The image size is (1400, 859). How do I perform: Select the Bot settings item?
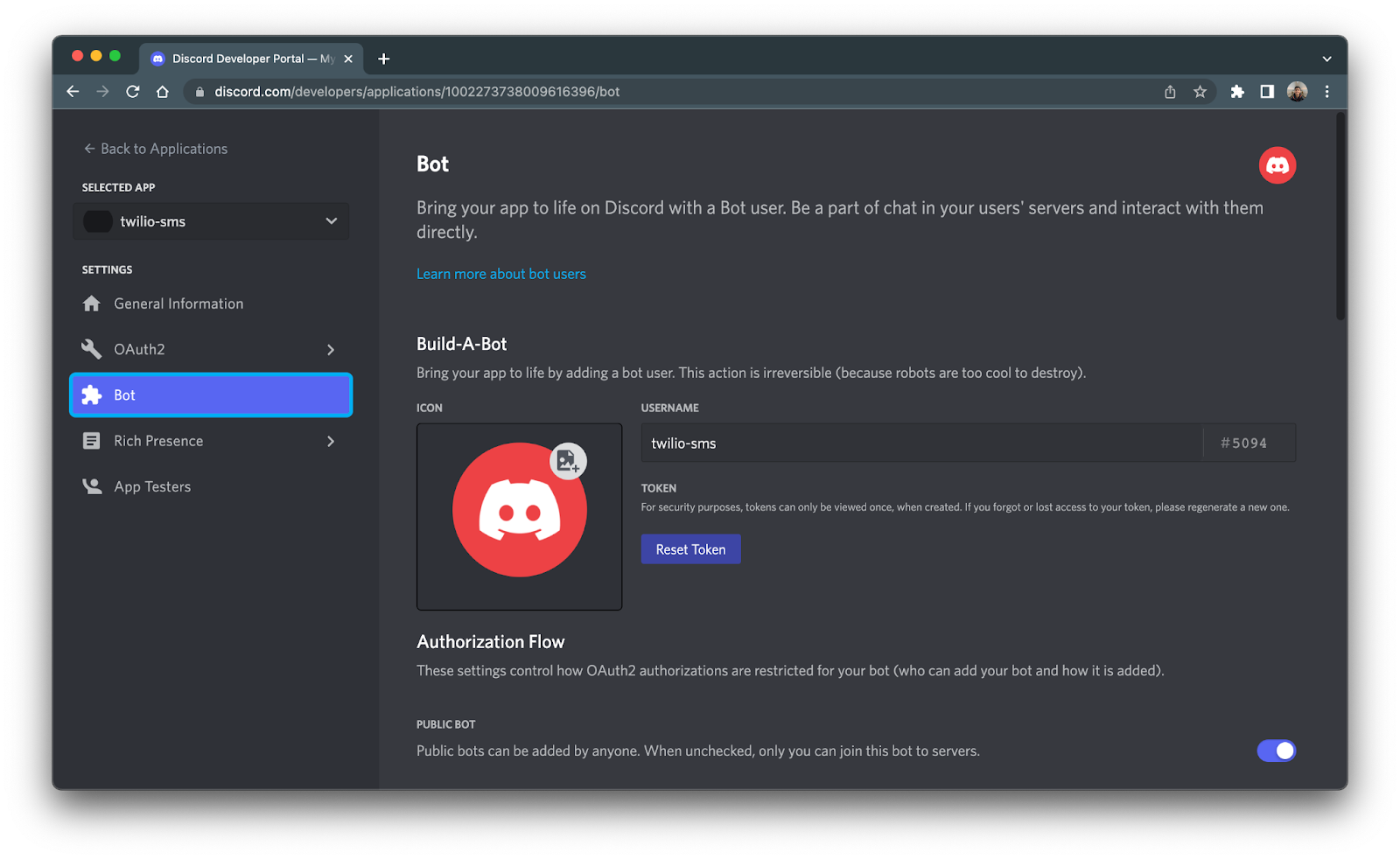point(211,395)
